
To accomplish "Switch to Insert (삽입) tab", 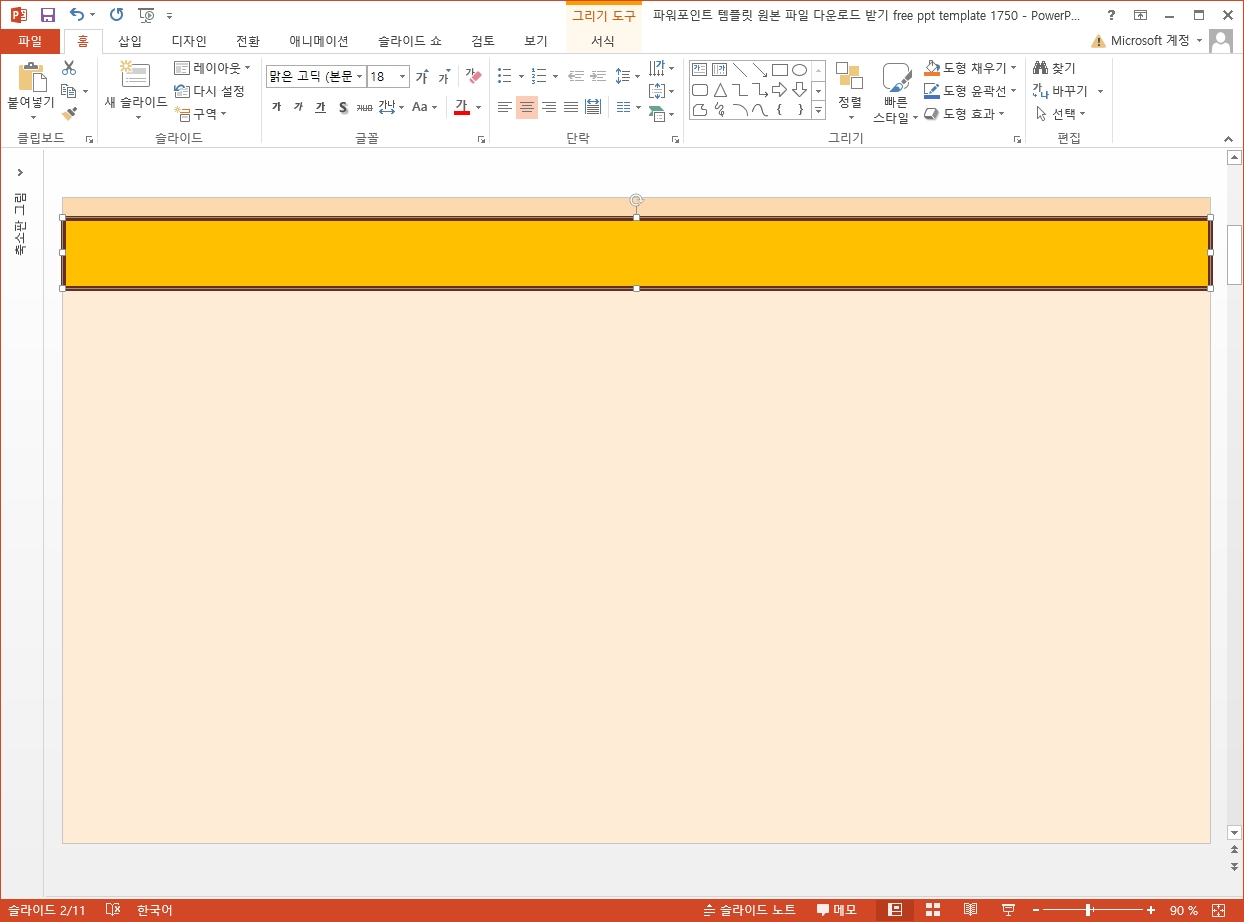I will (130, 41).
